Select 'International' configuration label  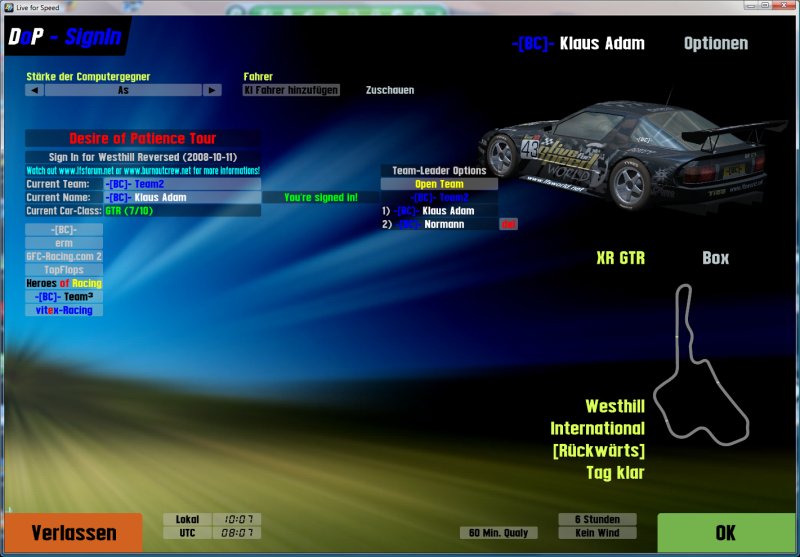597,428
